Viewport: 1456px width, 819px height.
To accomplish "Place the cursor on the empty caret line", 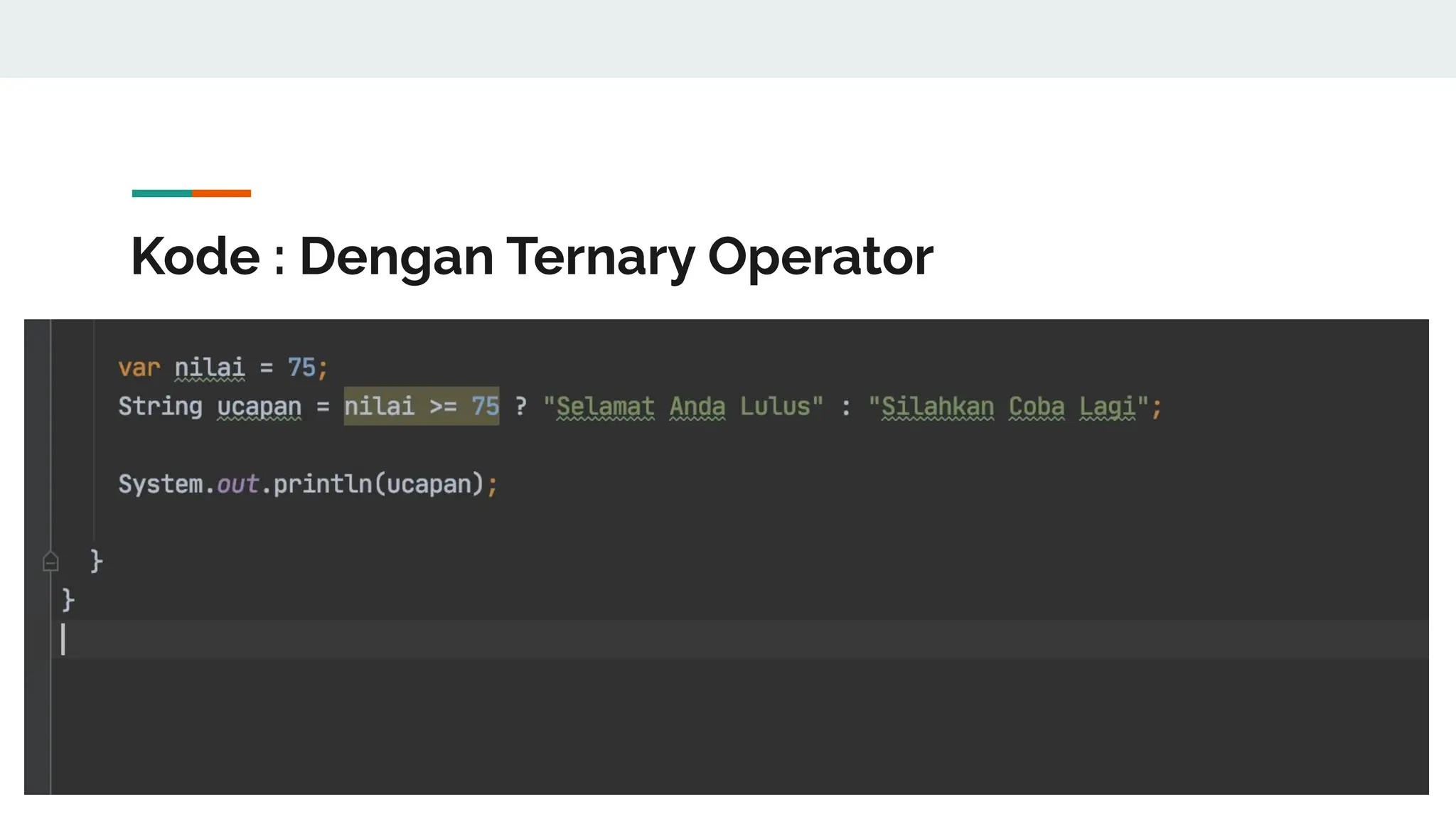I will [739, 639].
